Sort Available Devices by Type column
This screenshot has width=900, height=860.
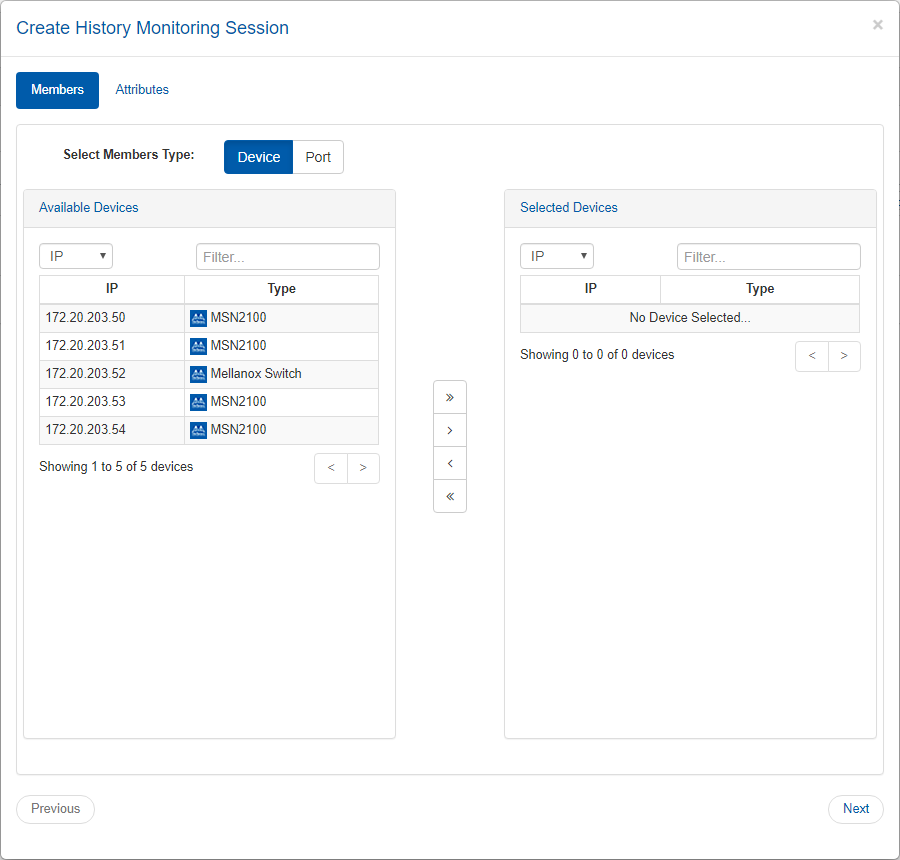click(281, 289)
